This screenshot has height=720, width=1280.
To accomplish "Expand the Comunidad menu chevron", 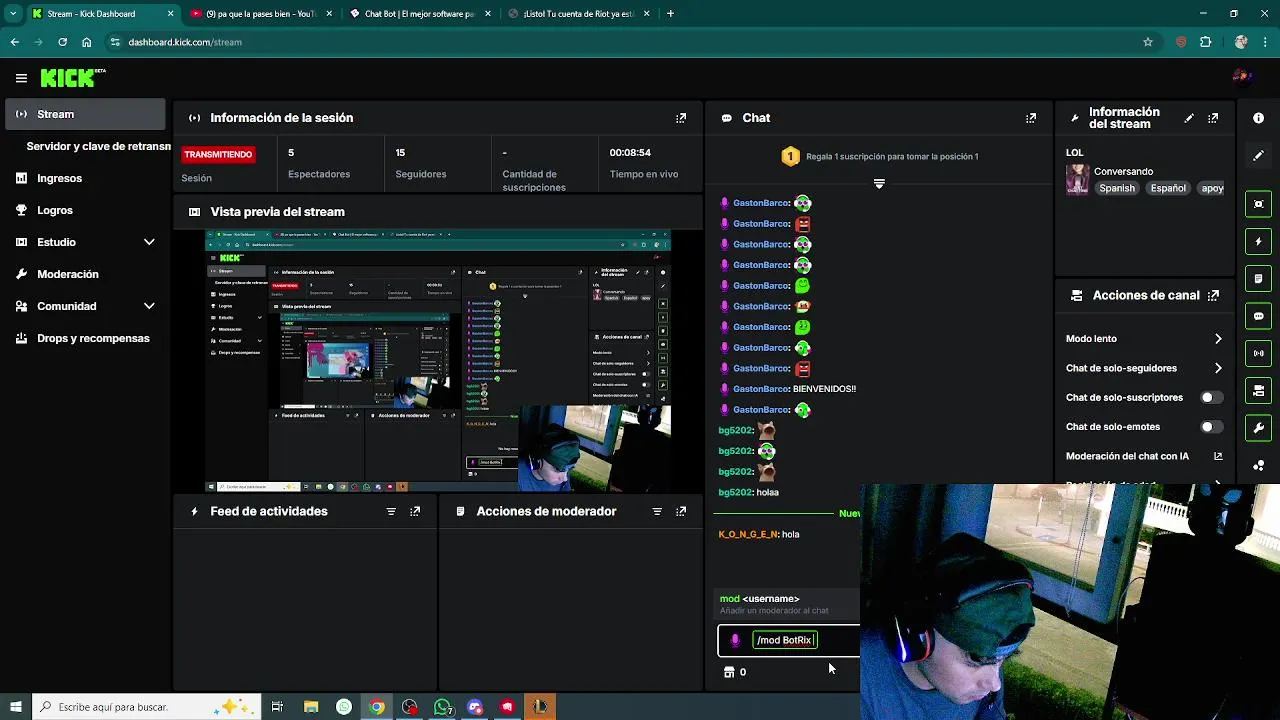I will (x=149, y=306).
